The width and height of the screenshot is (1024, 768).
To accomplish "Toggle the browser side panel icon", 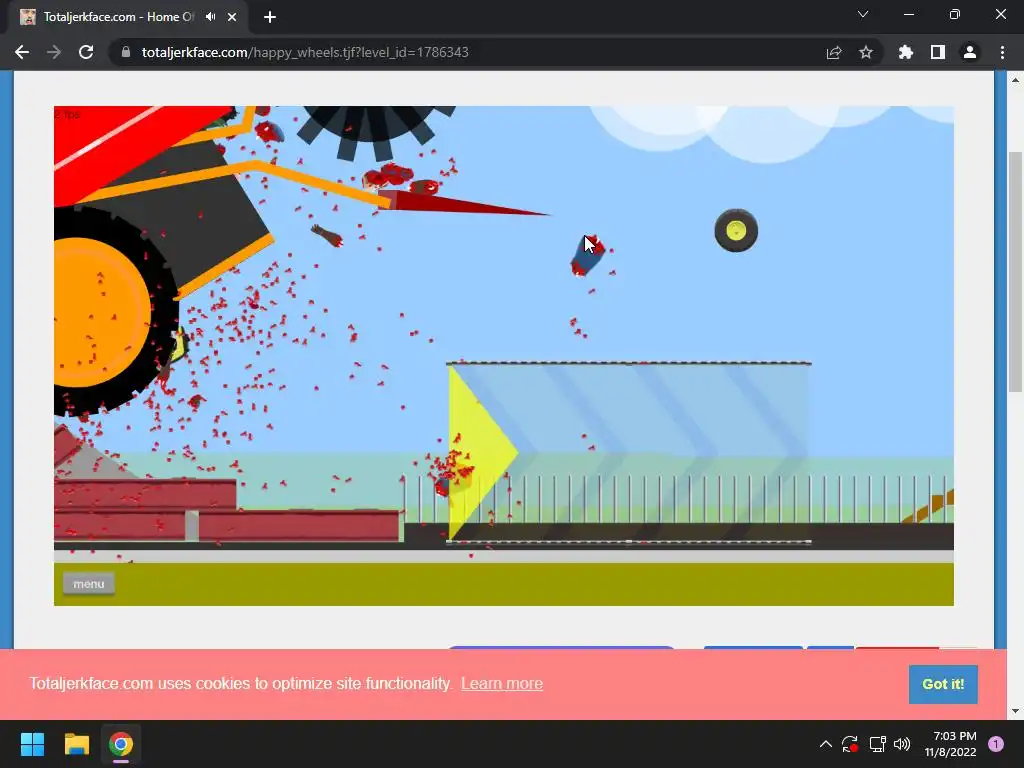I will point(938,52).
